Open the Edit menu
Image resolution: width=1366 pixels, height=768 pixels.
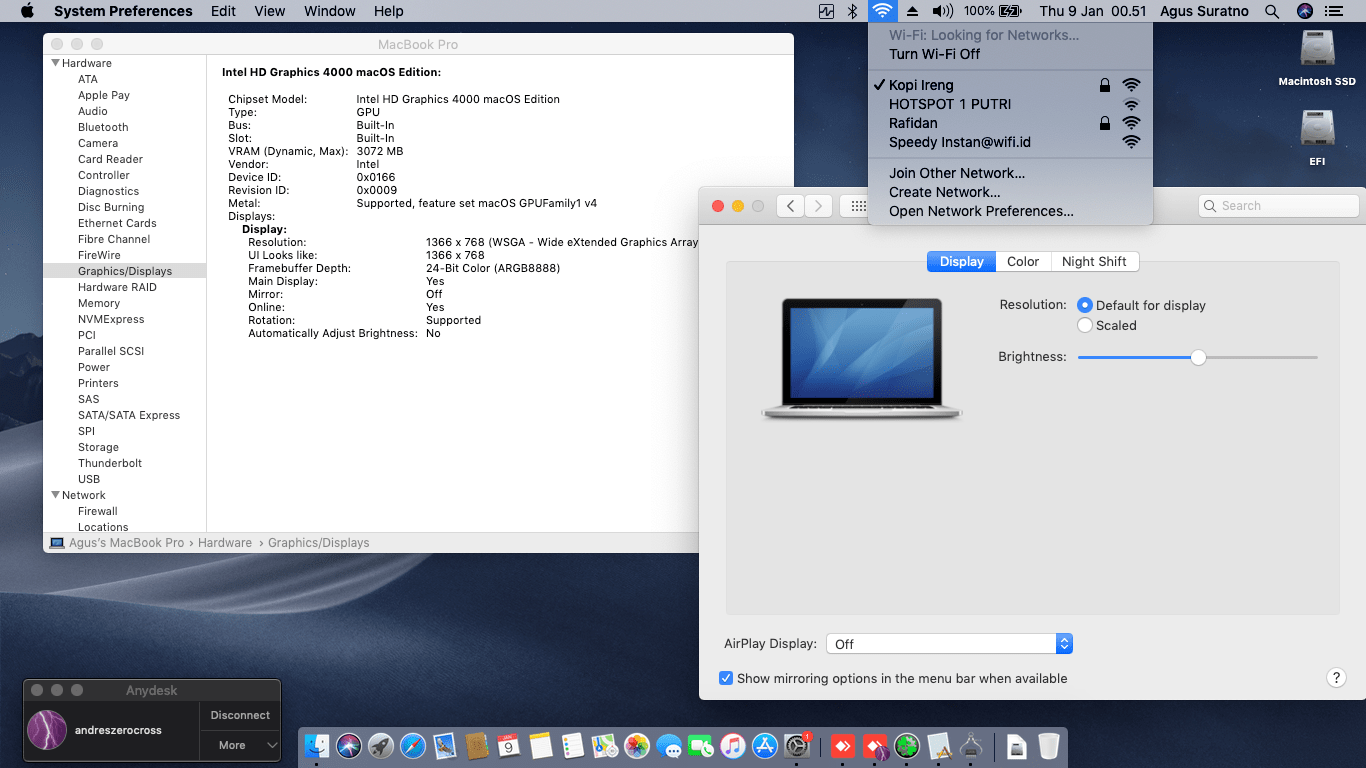tap(224, 11)
